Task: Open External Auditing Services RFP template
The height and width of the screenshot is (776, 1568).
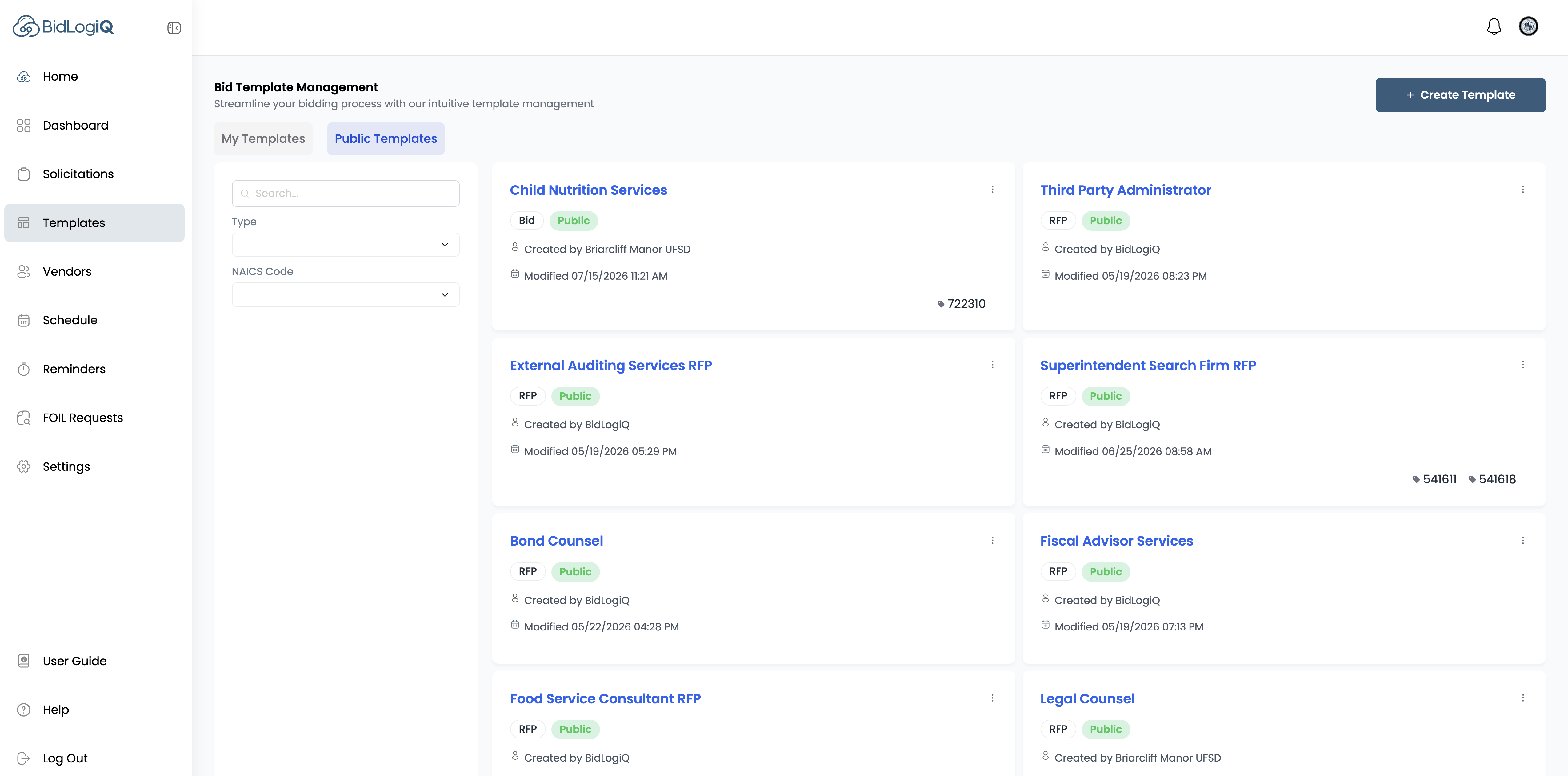Action: (x=610, y=365)
